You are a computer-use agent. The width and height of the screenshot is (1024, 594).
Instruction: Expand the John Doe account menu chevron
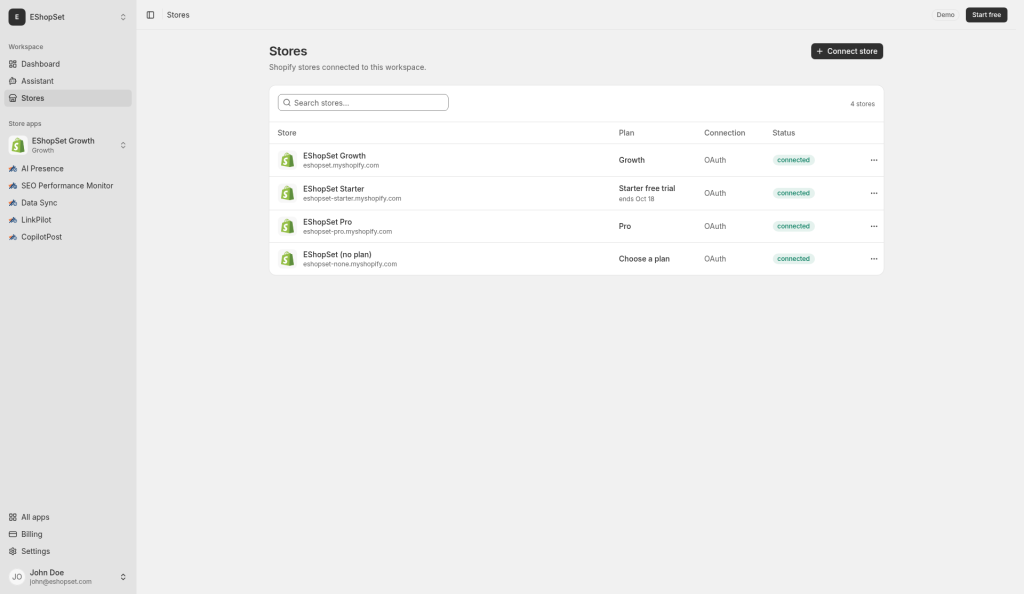[123, 576]
